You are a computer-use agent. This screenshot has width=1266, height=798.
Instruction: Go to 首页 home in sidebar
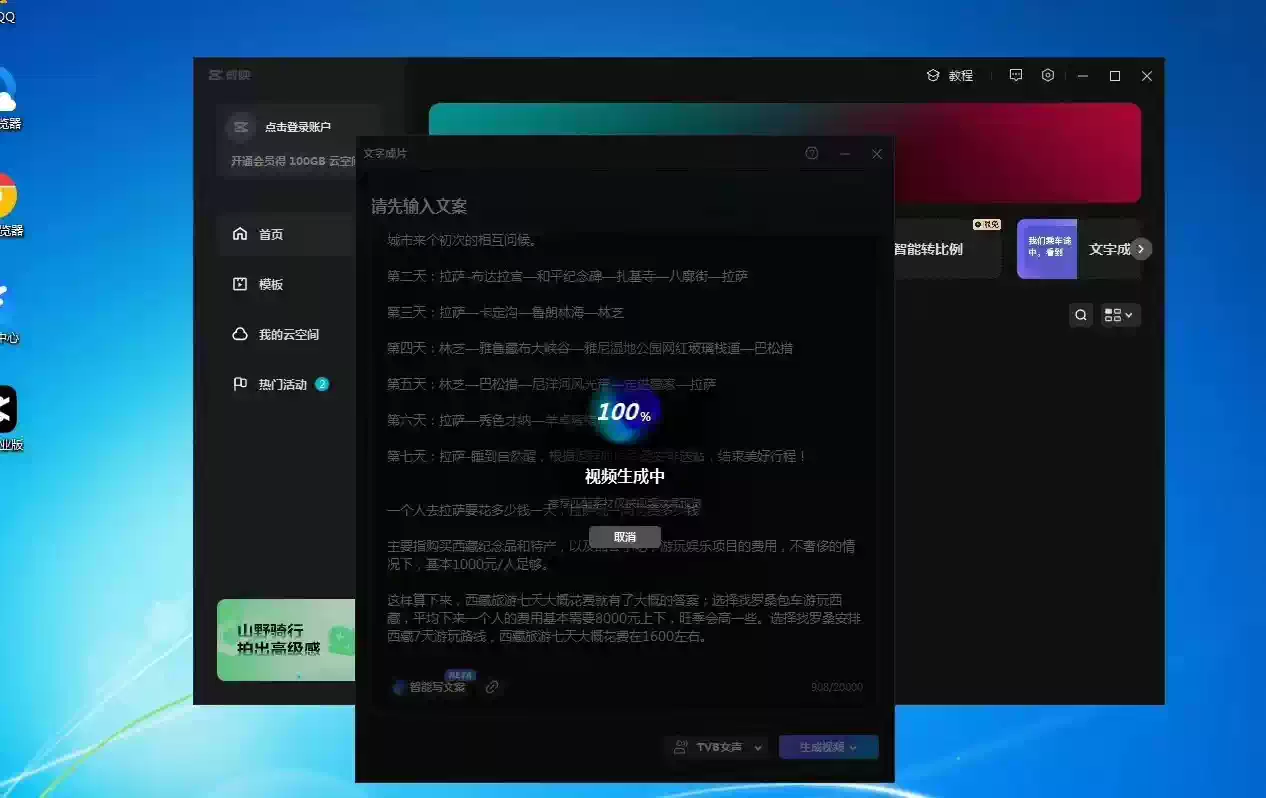point(270,234)
